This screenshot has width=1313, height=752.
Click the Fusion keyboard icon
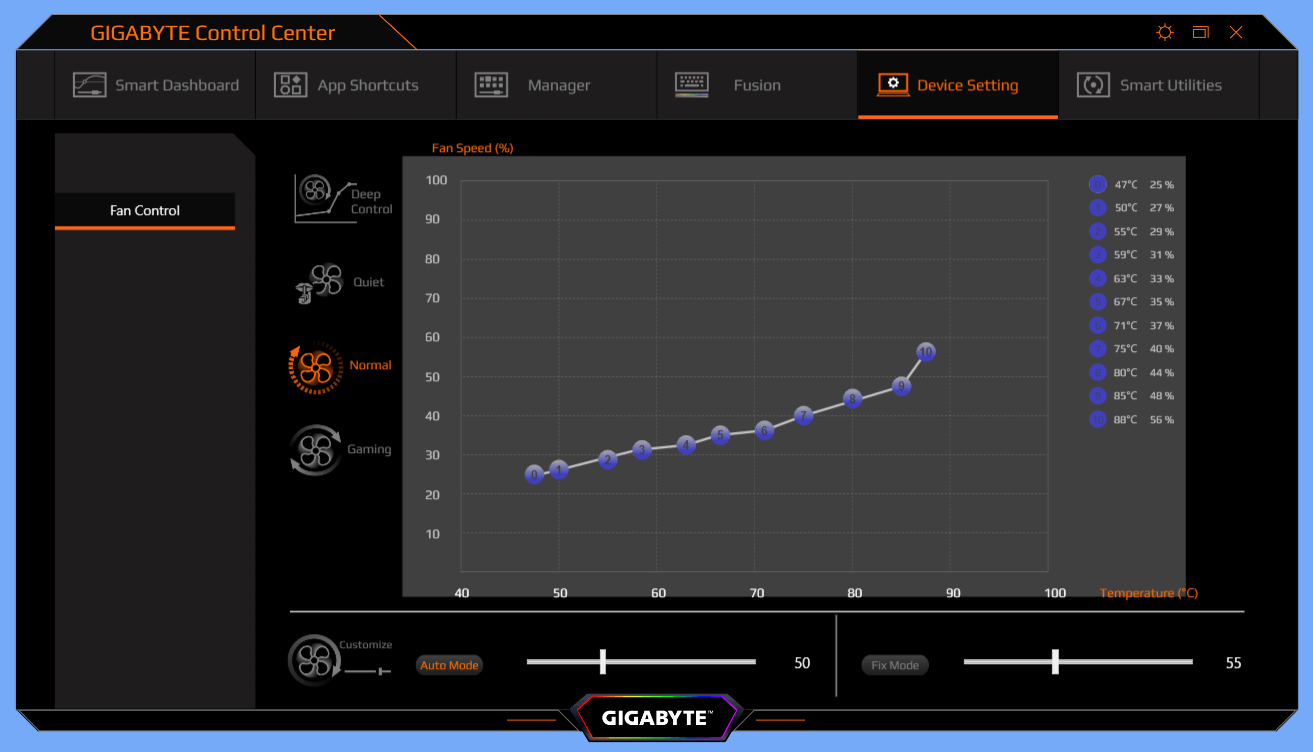click(x=692, y=85)
